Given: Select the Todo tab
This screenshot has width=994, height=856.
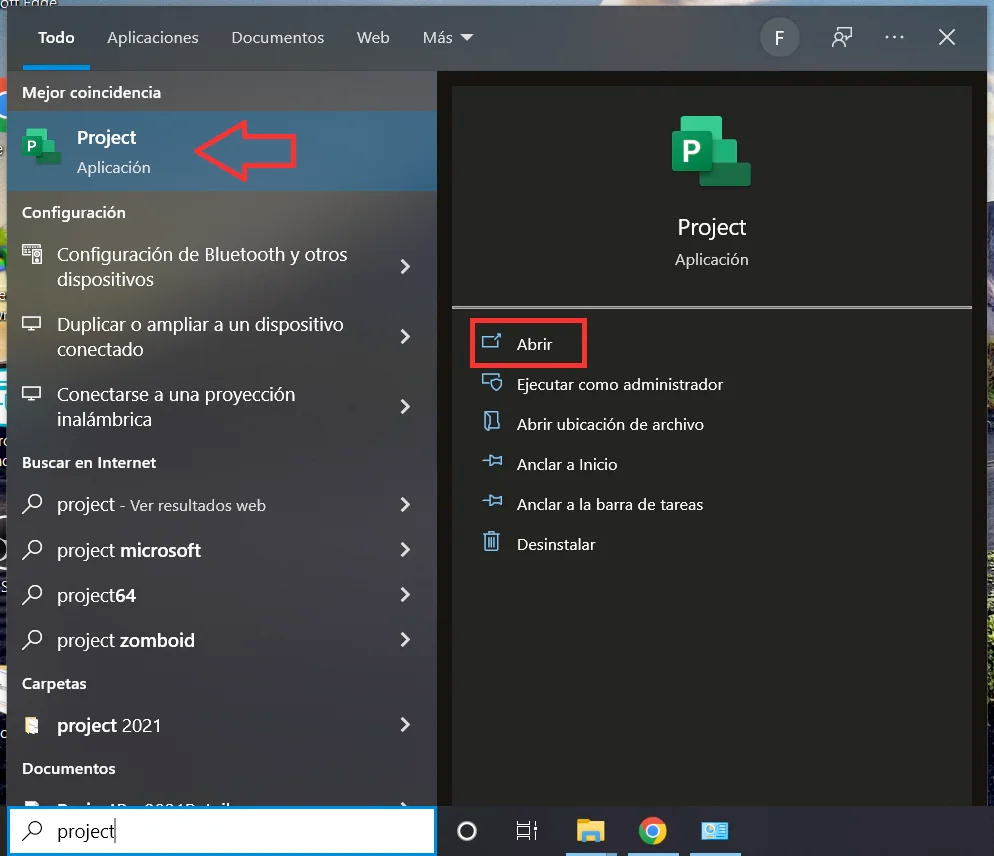Looking at the screenshot, I should [56, 37].
